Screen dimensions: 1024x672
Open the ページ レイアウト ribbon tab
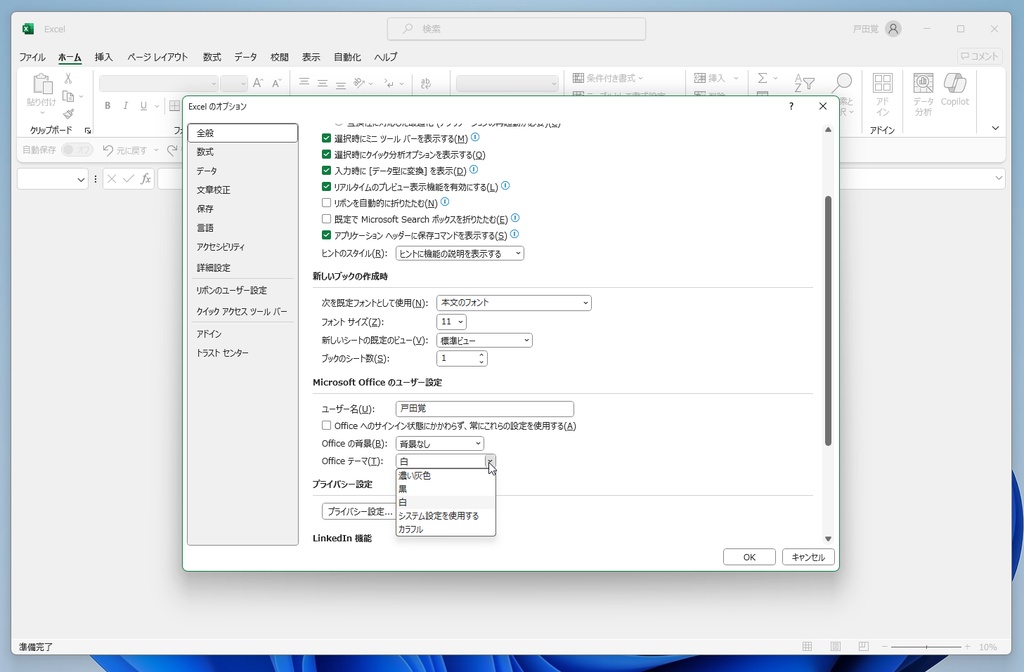pos(157,57)
